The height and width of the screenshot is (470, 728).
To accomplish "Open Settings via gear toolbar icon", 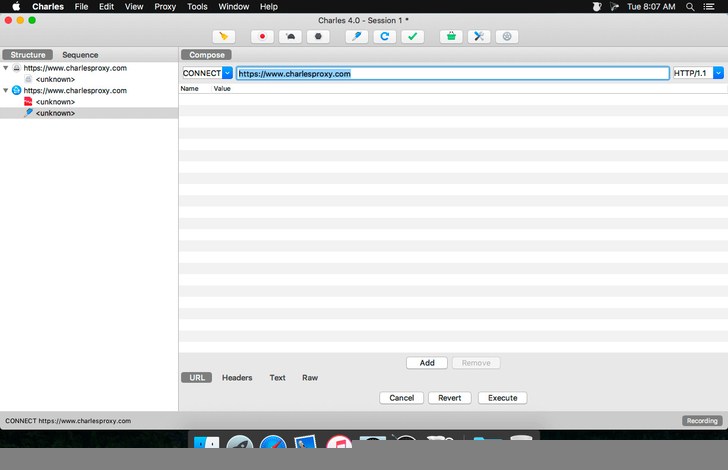I will [507, 36].
